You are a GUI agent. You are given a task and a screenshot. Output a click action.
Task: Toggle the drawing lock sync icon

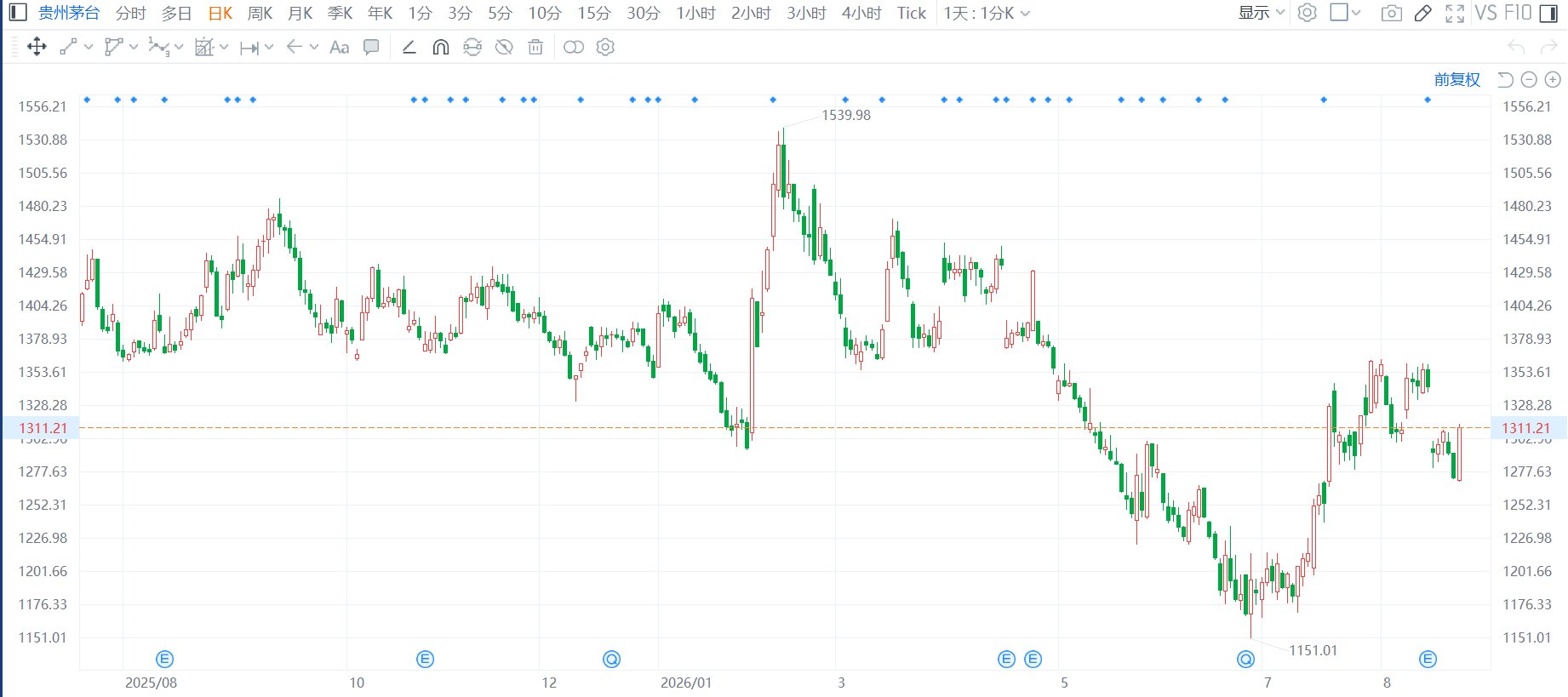click(472, 47)
